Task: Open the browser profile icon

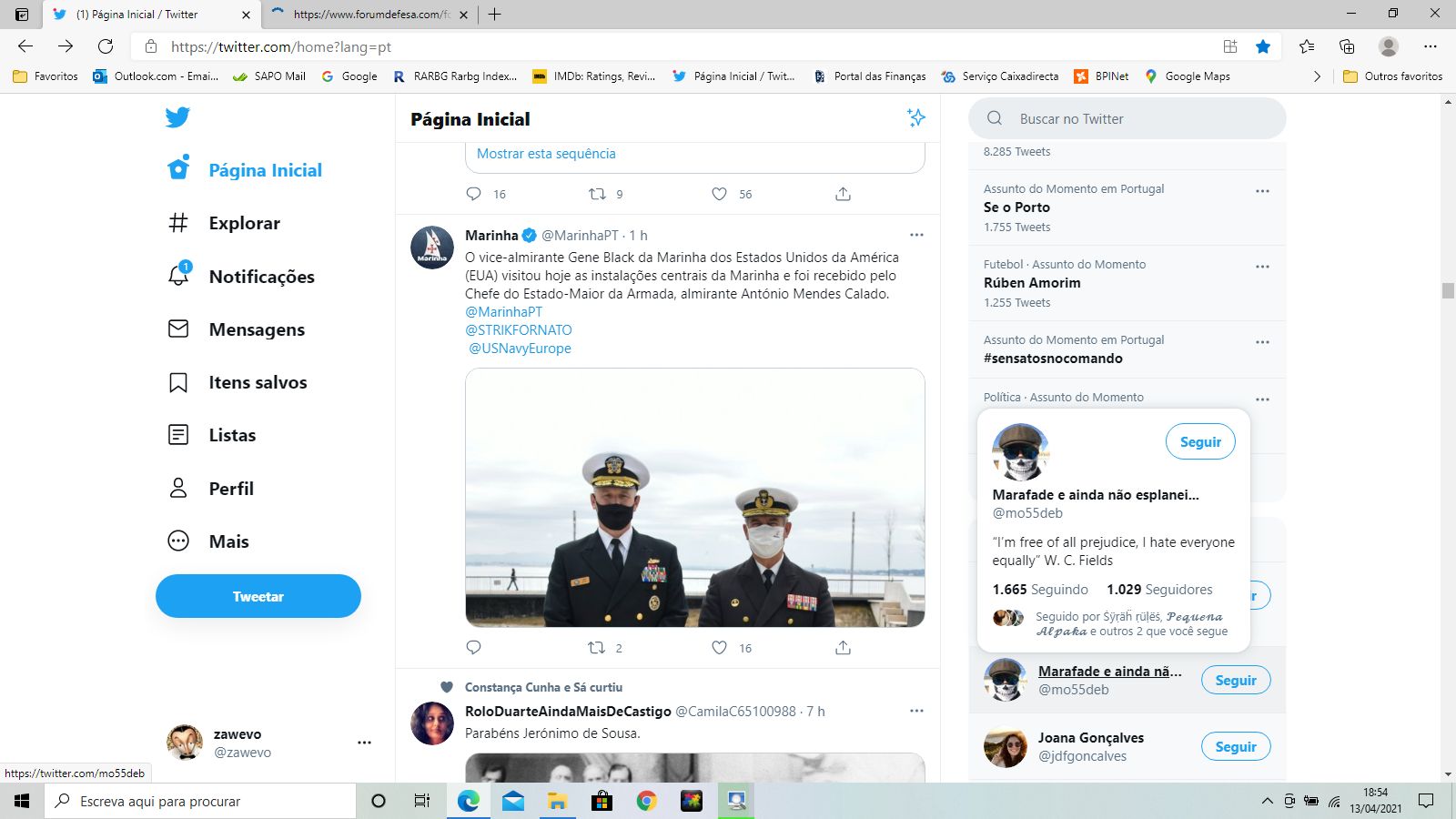Action: (x=1389, y=46)
